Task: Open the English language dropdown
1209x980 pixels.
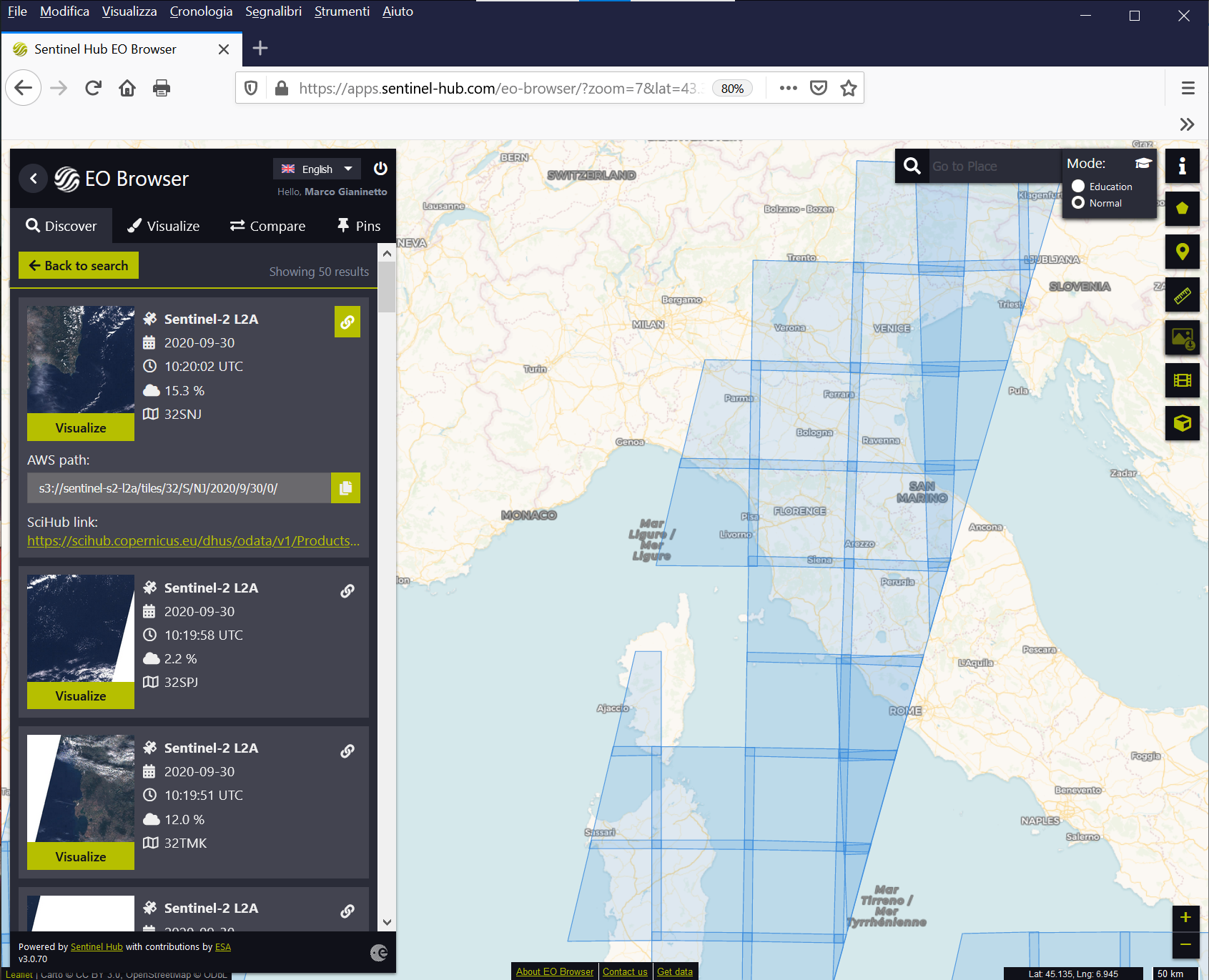Action: point(317,169)
